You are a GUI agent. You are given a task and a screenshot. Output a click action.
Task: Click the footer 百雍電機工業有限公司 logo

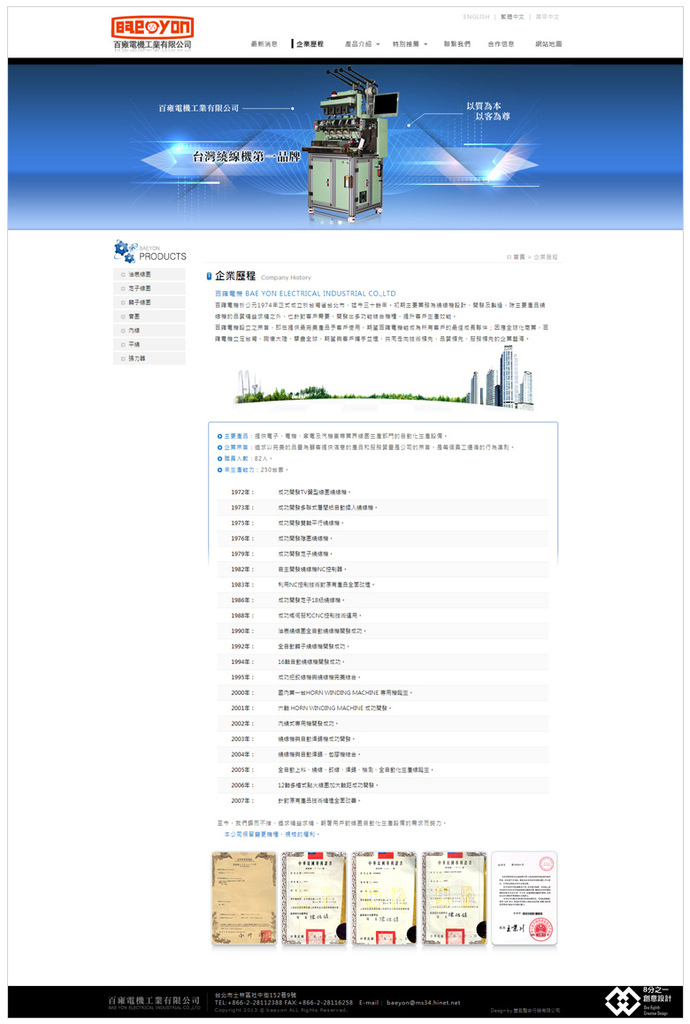pyautogui.click(x=154, y=1002)
